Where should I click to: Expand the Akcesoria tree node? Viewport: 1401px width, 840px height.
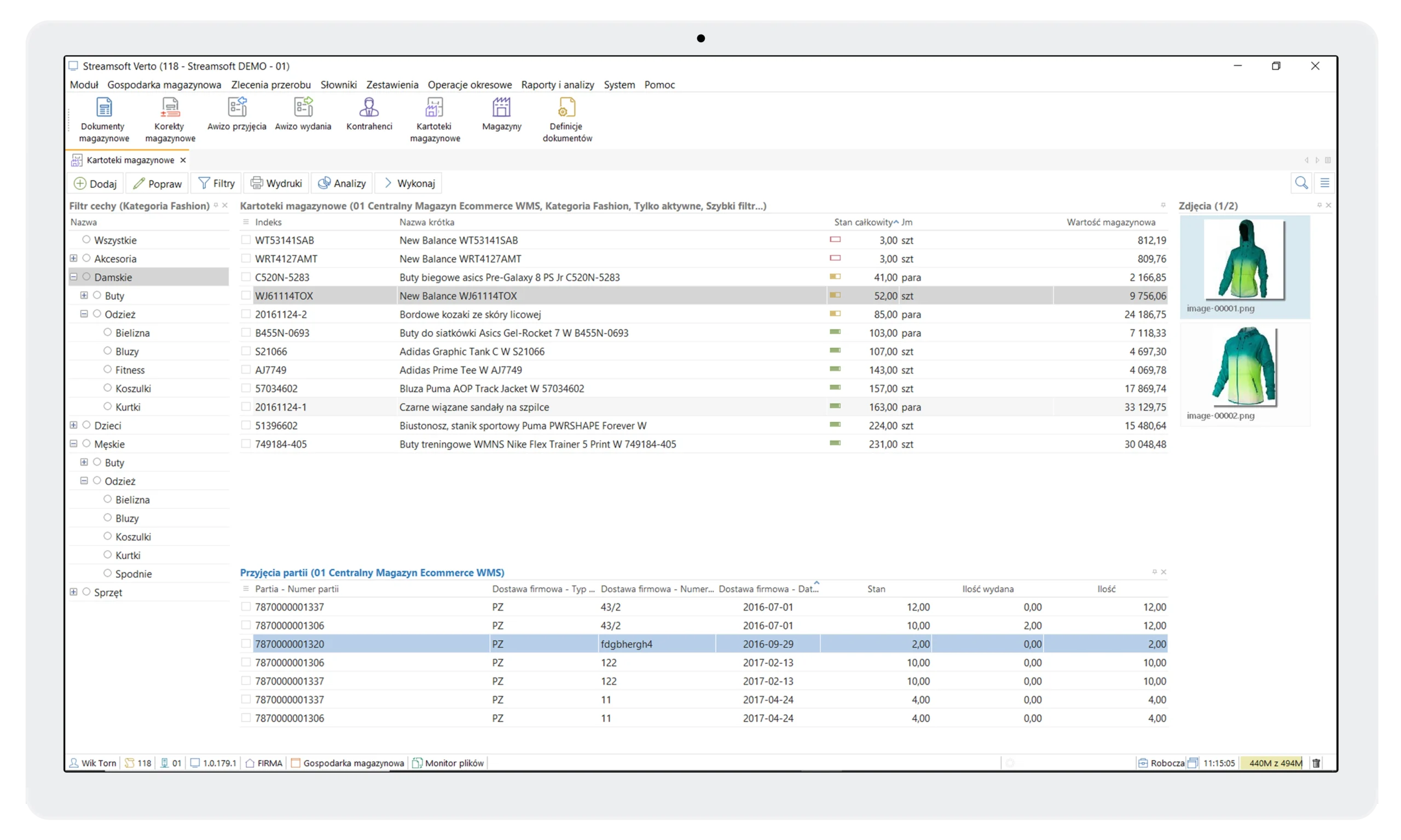pos(73,258)
